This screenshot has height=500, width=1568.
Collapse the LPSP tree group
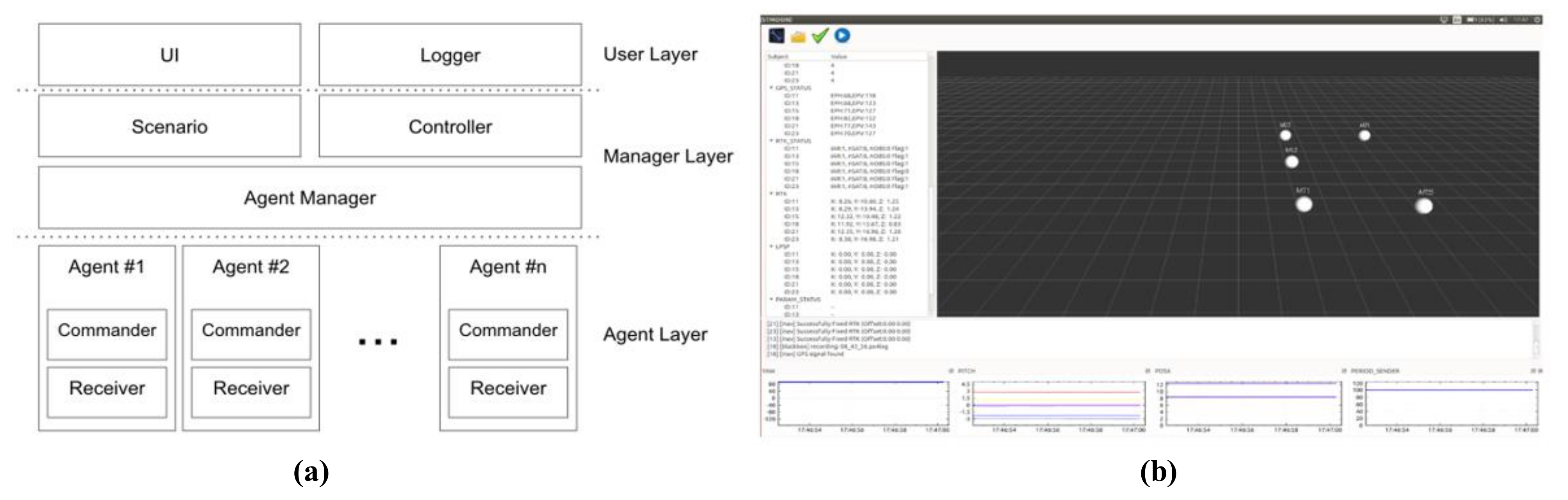[x=771, y=246]
